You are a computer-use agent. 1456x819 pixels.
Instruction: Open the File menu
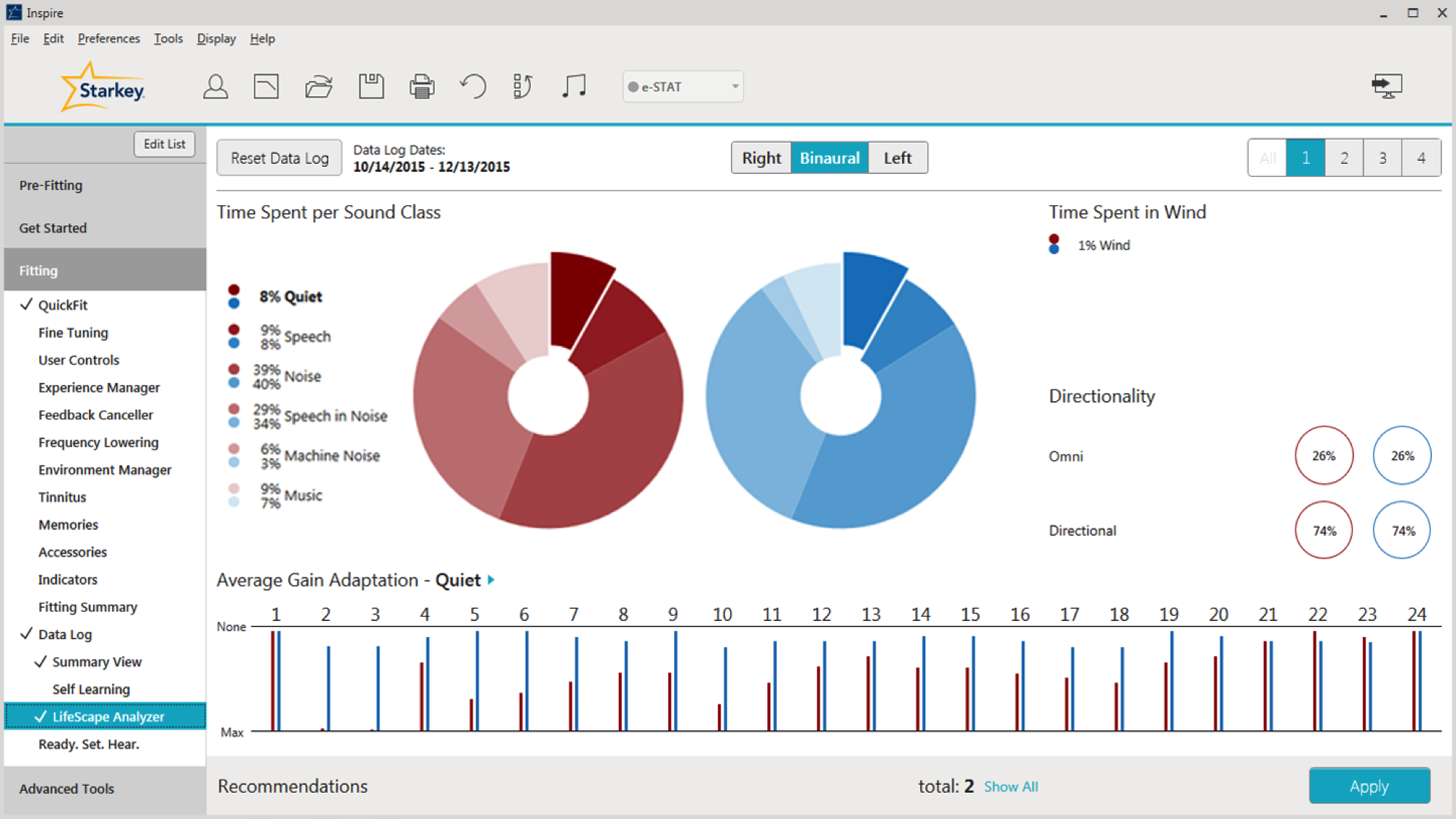tap(20, 39)
